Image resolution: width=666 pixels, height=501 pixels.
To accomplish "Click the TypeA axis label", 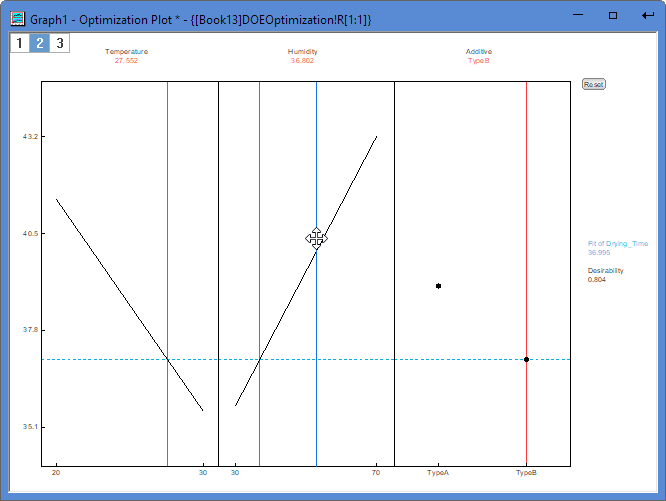I will click(438, 473).
